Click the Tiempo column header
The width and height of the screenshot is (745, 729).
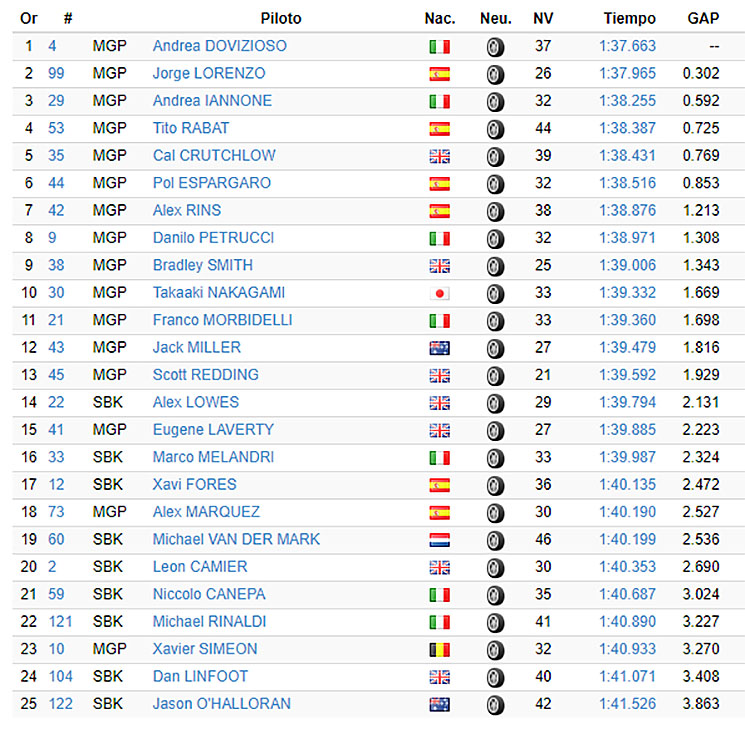point(630,19)
